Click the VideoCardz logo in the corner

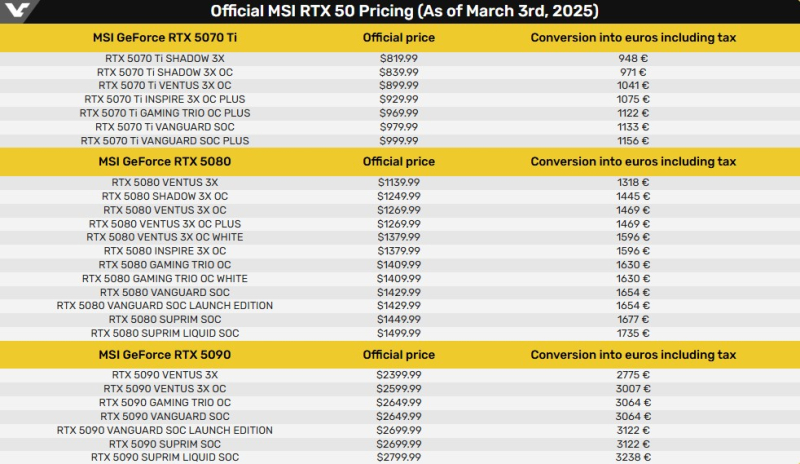pyautogui.click(x=20, y=12)
